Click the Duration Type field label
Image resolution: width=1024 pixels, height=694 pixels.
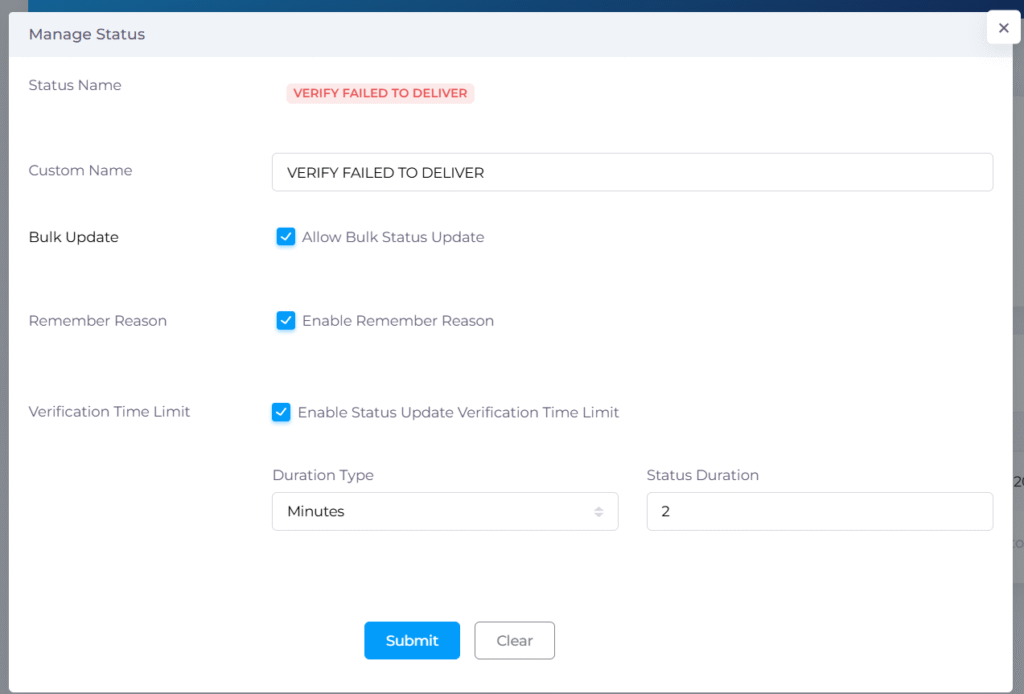323,475
